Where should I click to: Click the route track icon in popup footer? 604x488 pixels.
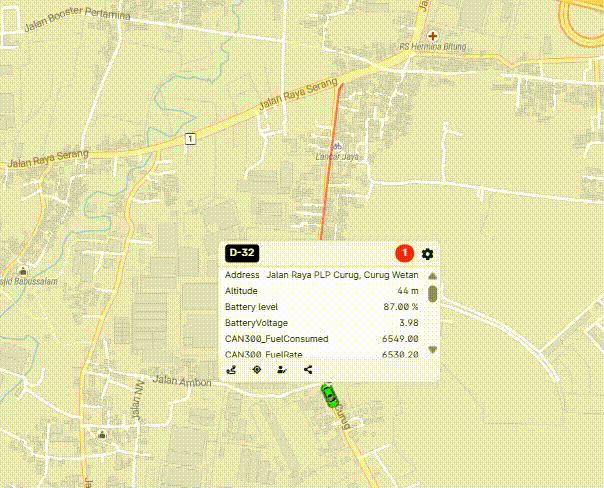pos(232,370)
